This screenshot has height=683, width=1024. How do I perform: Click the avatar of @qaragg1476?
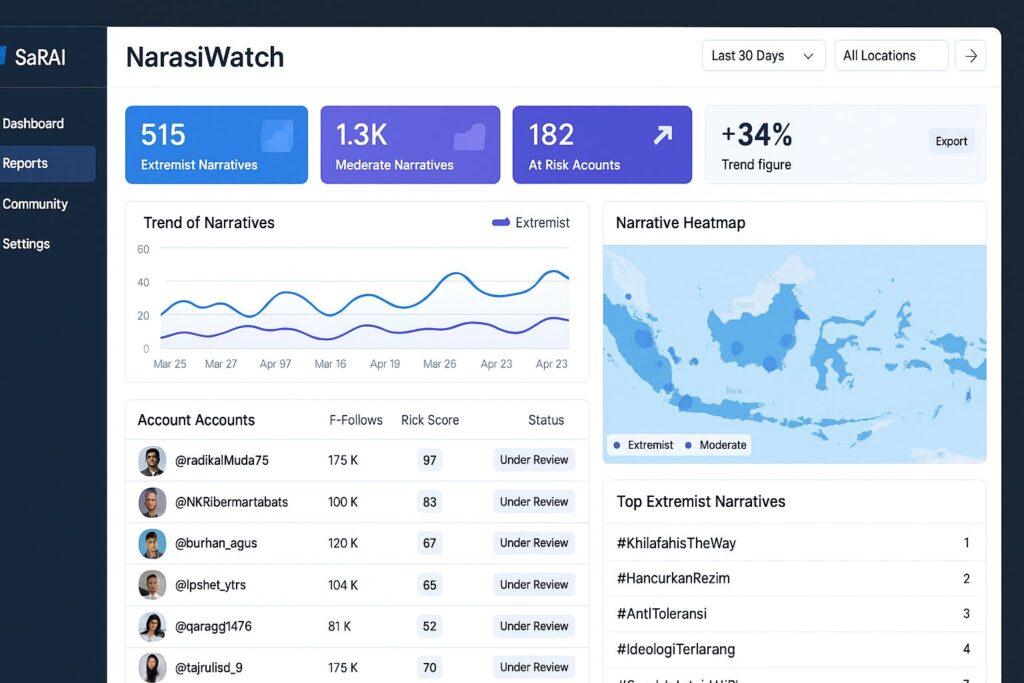(x=152, y=627)
